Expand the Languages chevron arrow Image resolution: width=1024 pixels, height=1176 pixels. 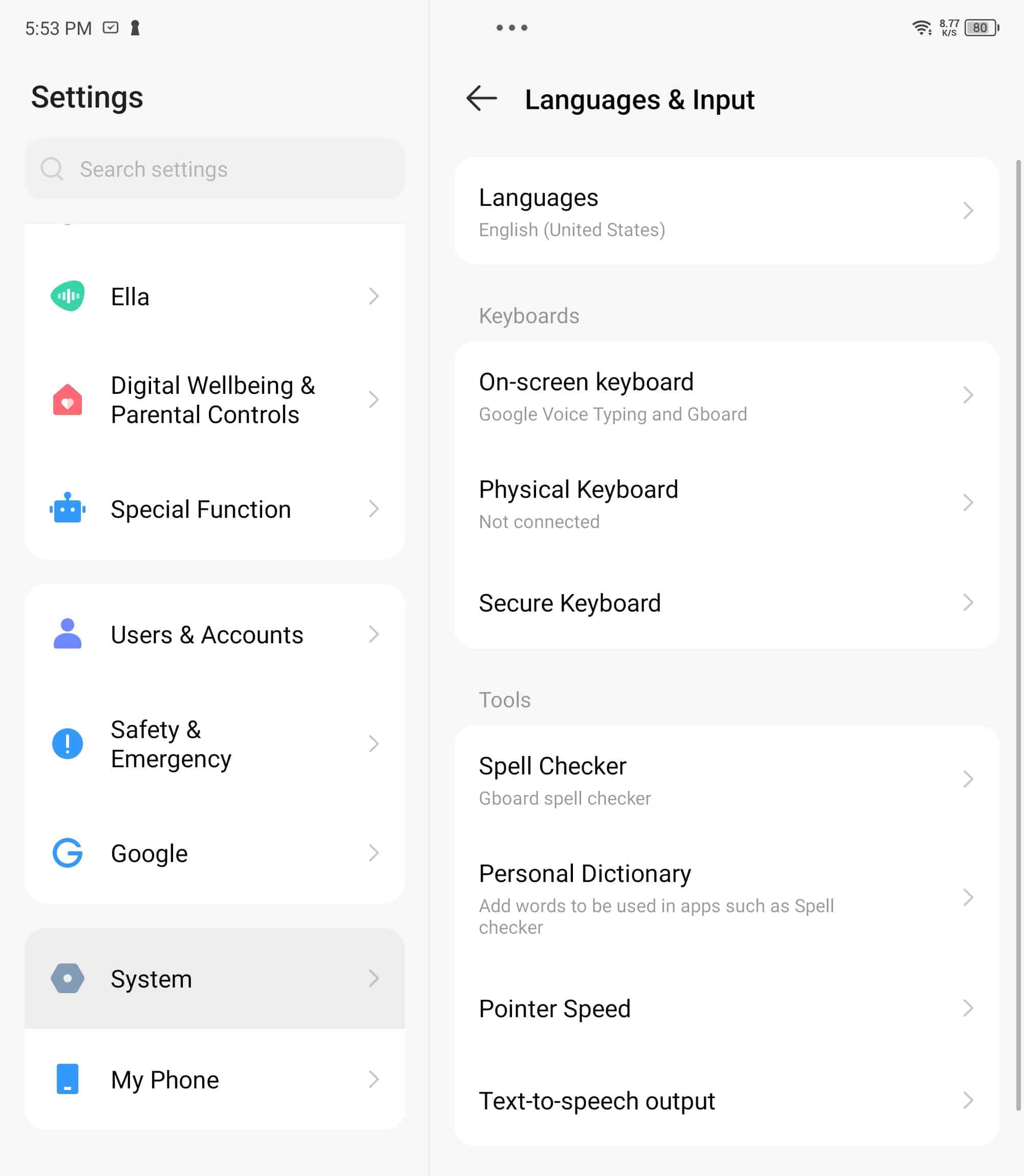click(x=968, y=211)
